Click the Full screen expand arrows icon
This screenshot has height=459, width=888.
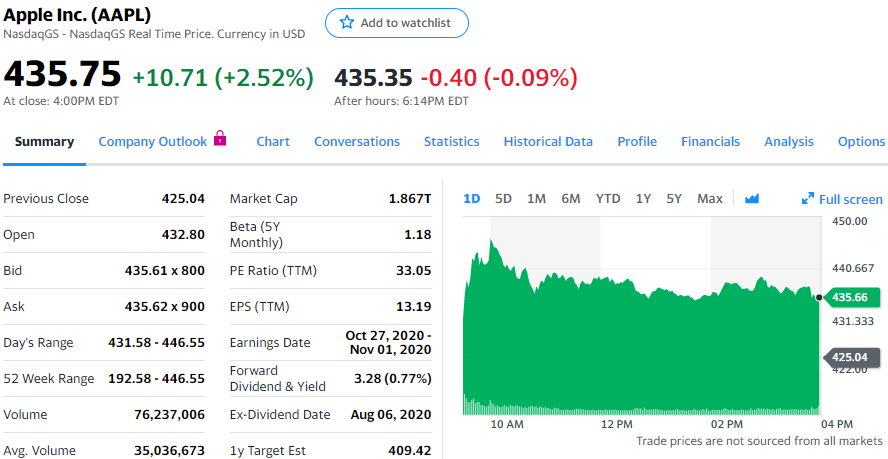[x=808, y=199]
